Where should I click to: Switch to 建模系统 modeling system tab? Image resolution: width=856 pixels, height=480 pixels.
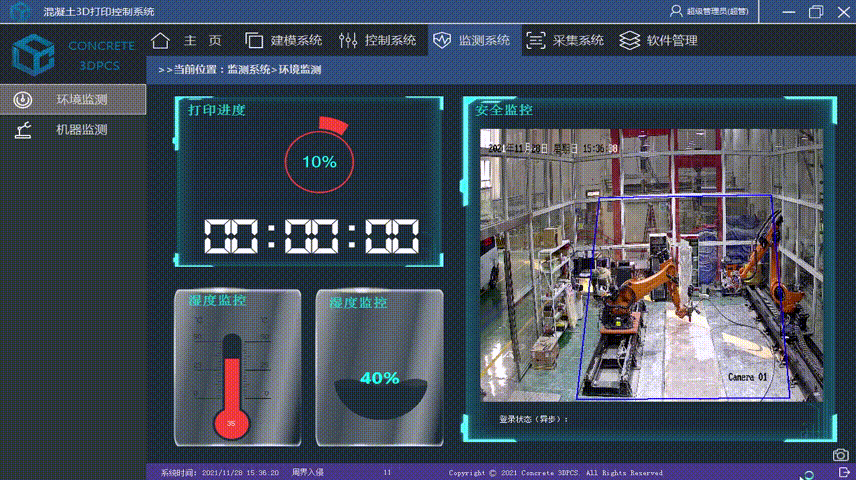pos(284,41)
